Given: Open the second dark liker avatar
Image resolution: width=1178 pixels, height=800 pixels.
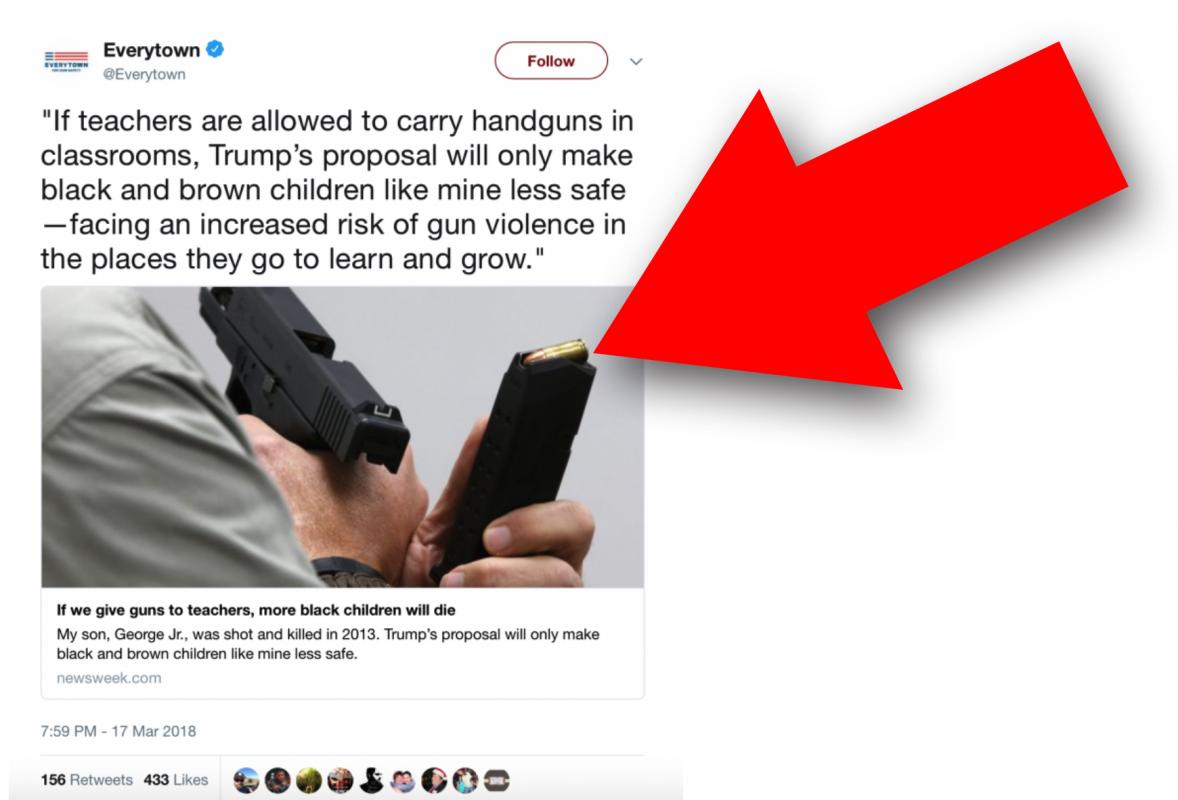Looking at the screenshot, I should [277, 780].
